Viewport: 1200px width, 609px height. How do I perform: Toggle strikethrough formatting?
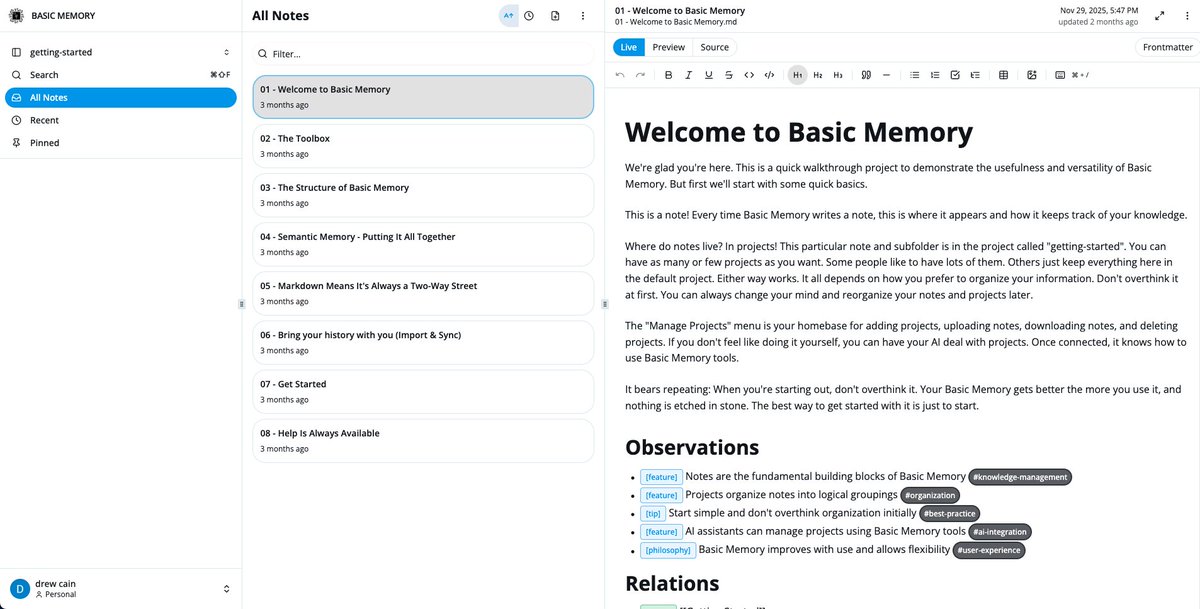tap(728, 75)
